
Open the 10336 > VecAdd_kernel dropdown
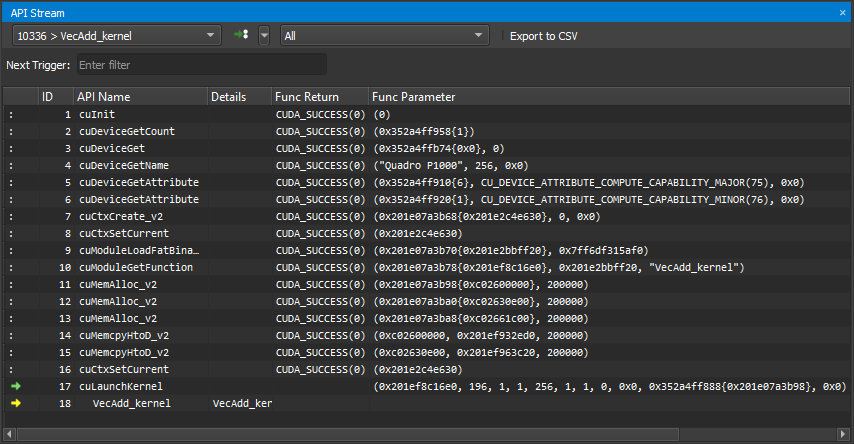coord(116,35)
